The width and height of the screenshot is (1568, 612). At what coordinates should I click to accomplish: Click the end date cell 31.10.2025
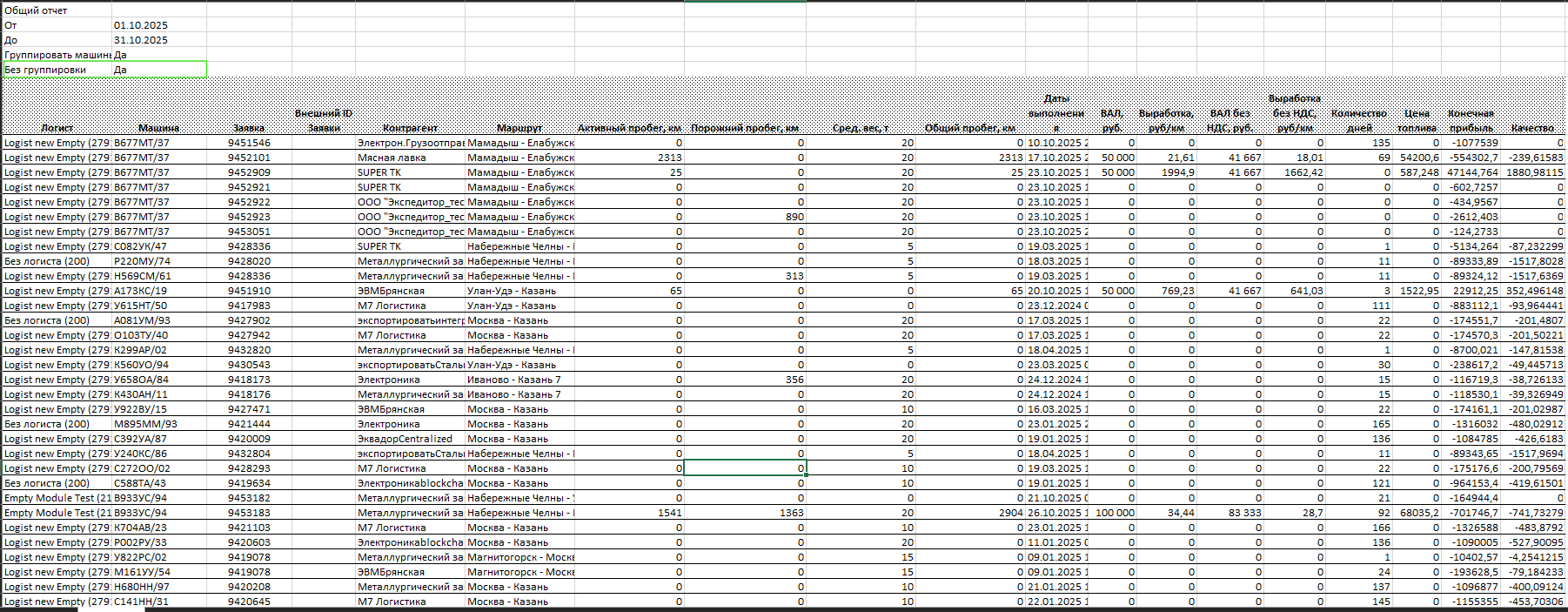click(x=159, y=40)
